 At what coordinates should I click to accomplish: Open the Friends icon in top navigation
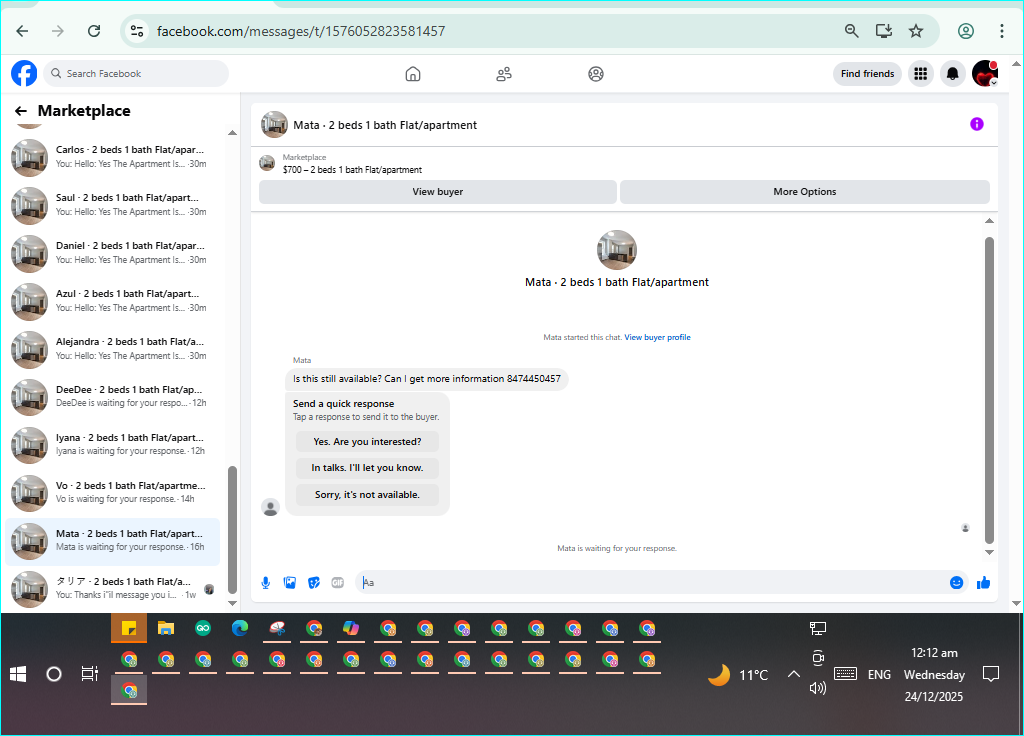point(504,74)
